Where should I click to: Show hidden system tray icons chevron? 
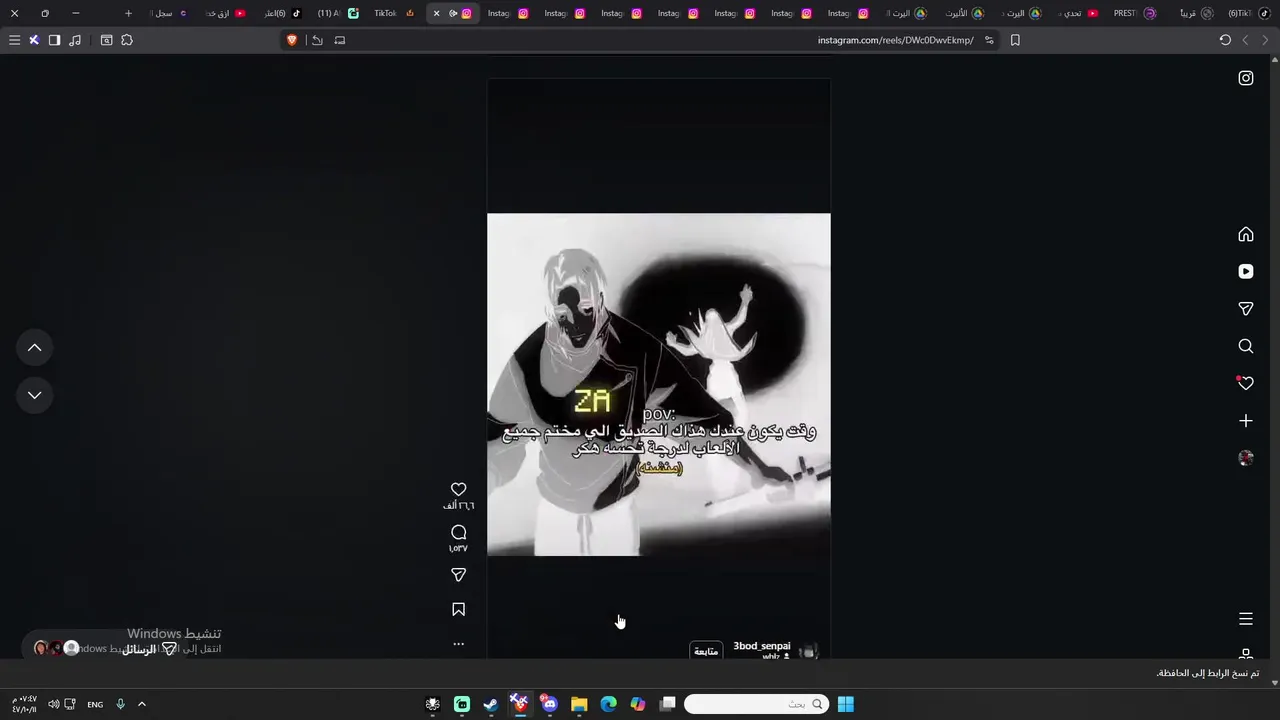[142, 704]
